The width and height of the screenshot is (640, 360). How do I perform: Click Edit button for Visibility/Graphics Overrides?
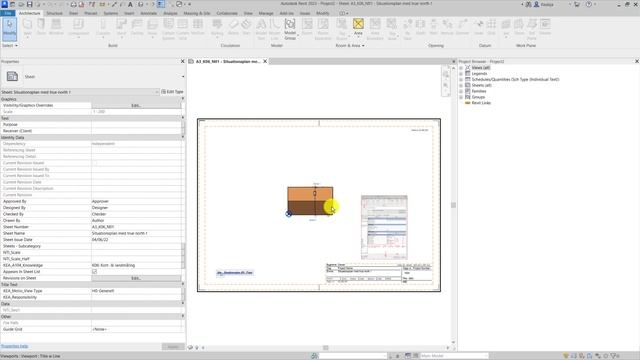click(x=136, y=105)
